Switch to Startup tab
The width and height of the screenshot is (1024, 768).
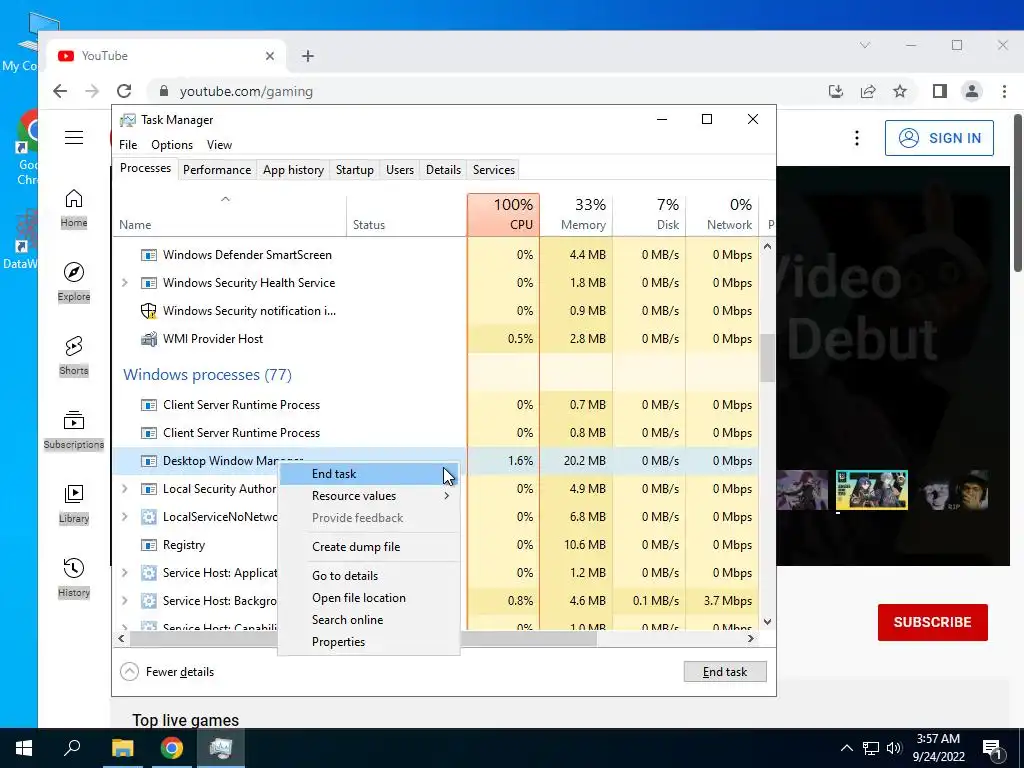[x=355, y=170]
